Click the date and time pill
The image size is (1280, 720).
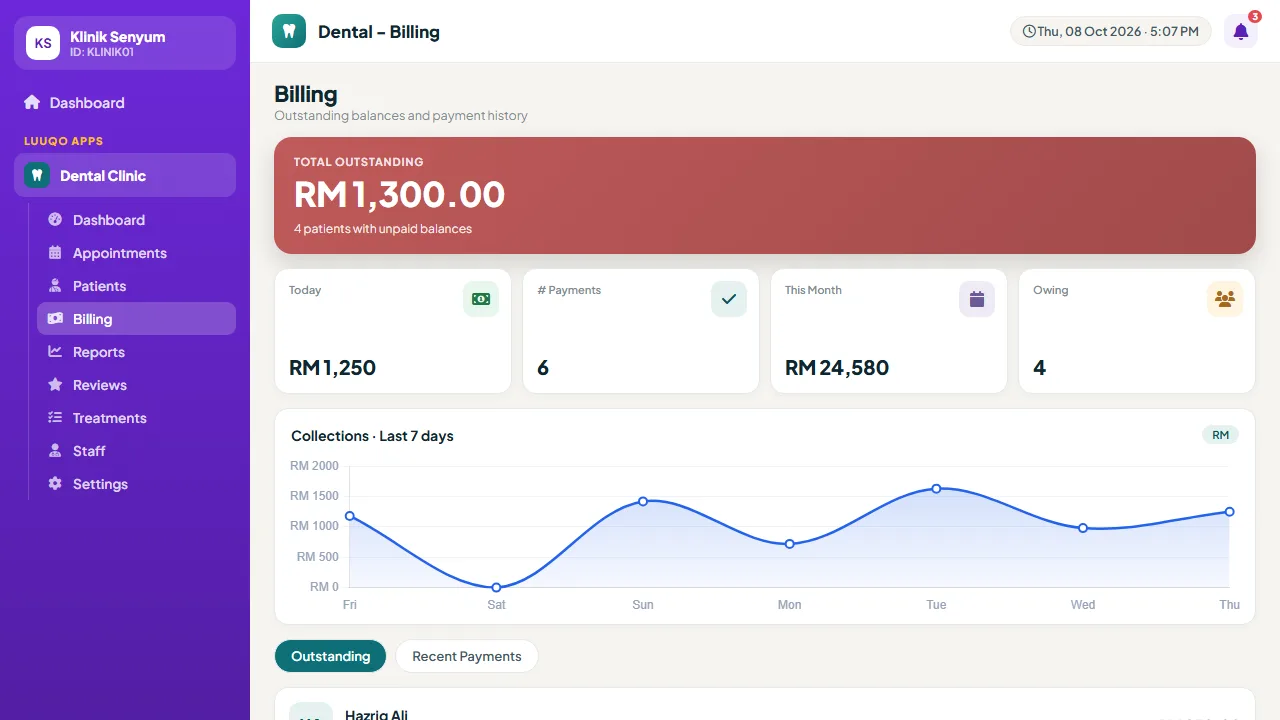(x=1111, y=31)
